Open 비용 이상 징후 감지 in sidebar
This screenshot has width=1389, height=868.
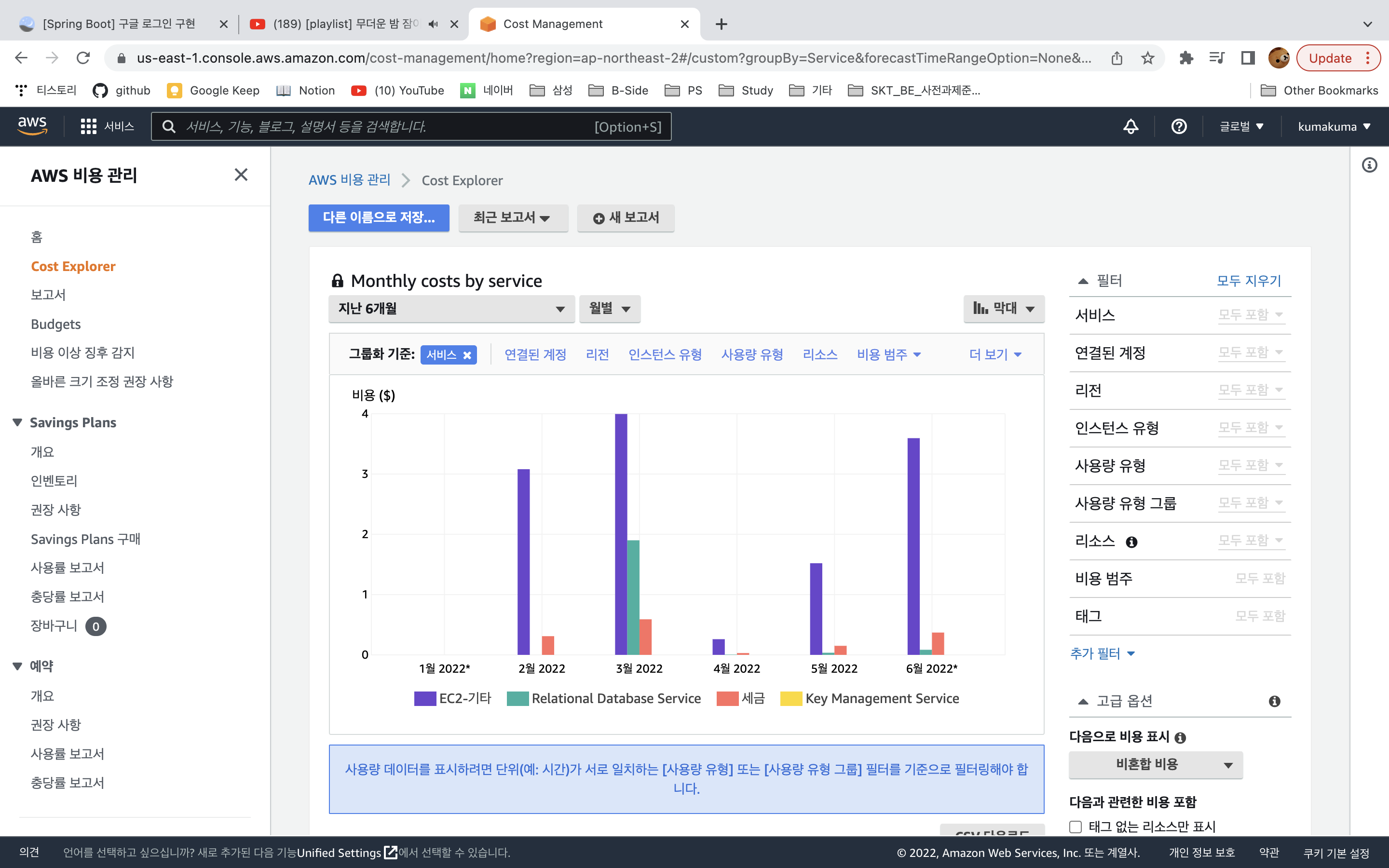pos(82,353)
